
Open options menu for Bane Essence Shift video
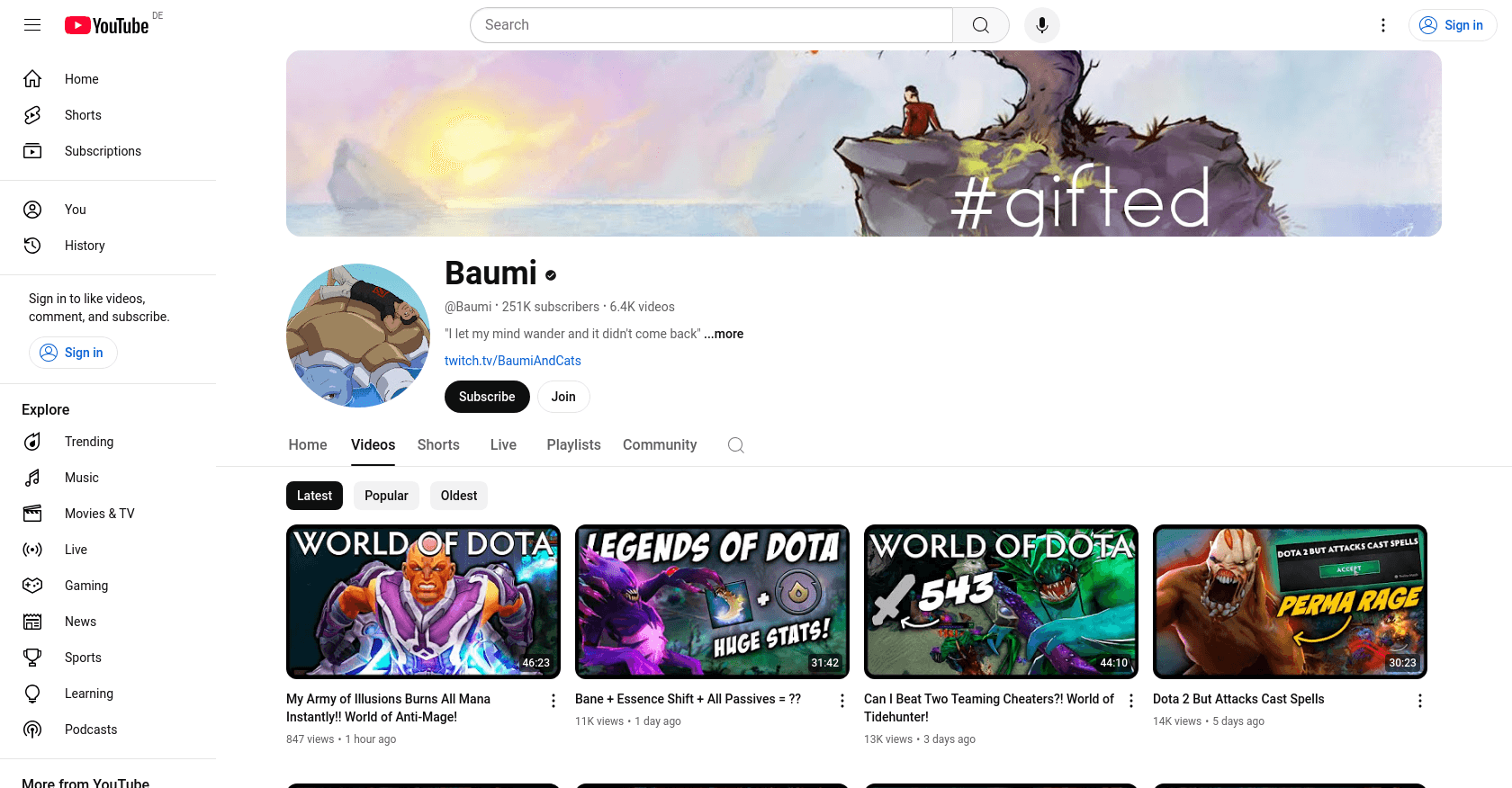tap(842, 701)
